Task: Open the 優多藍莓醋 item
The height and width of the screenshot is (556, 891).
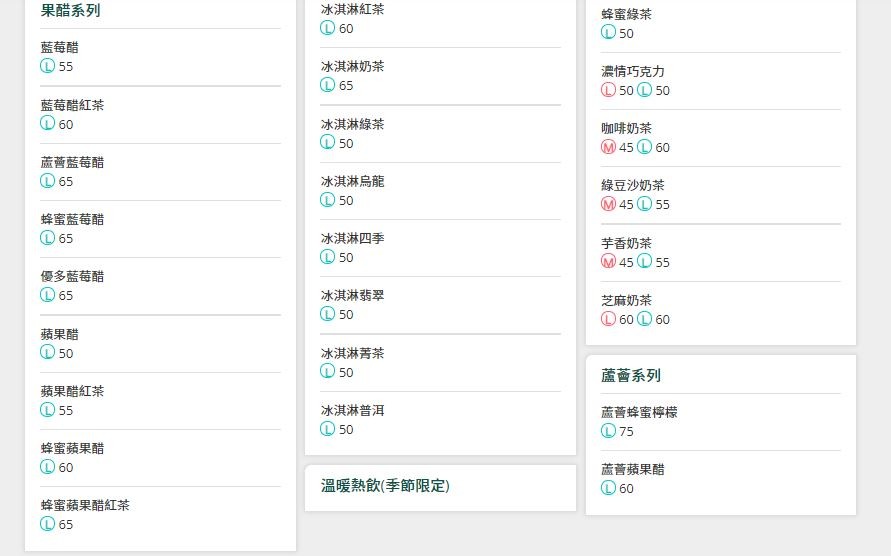Action: coord(72,276)
